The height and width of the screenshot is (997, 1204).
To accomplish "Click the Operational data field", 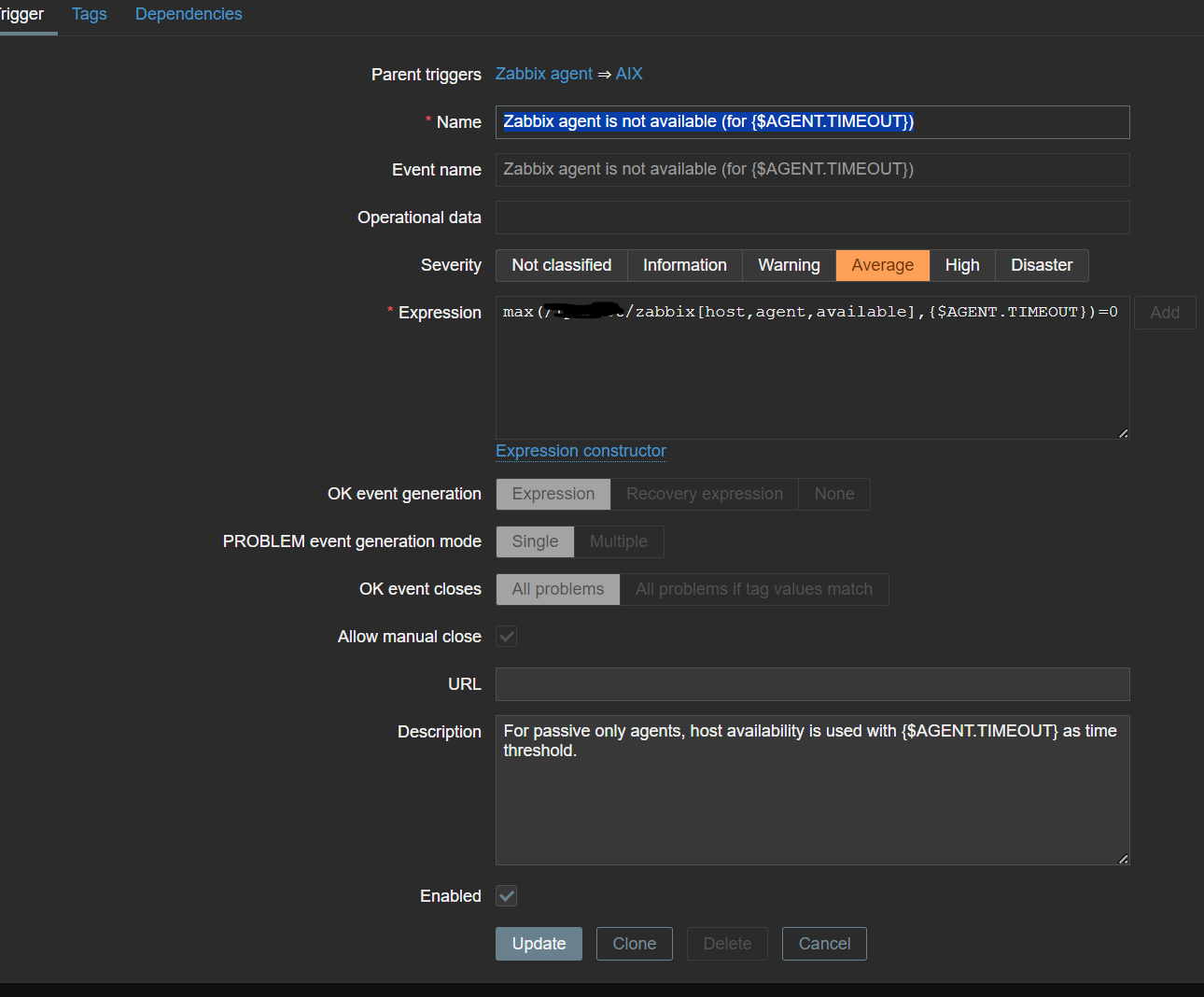I will click(812, 218).
